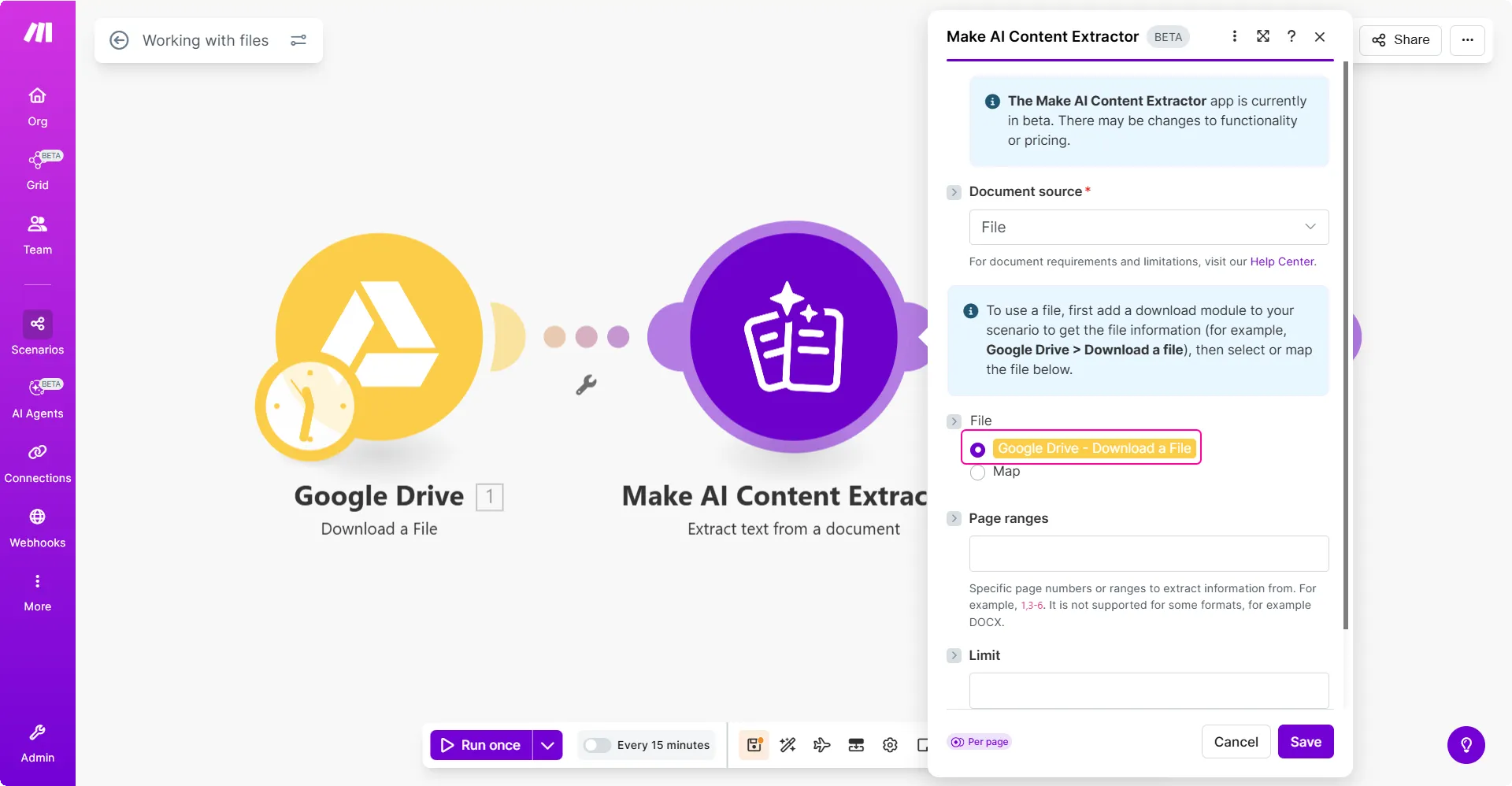Click the Page ranges input field
This screenshot has height=786, width=1512.
click(x=1149, y=554)
